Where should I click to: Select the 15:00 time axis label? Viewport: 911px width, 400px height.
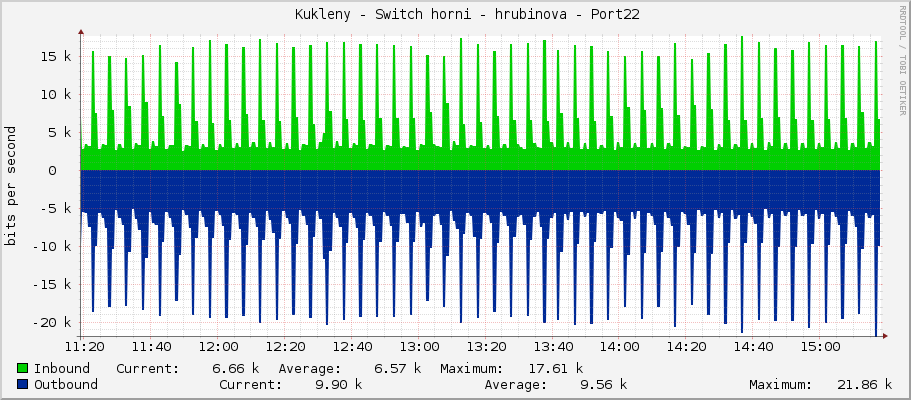pyautogui.click(x=820, y=347)
